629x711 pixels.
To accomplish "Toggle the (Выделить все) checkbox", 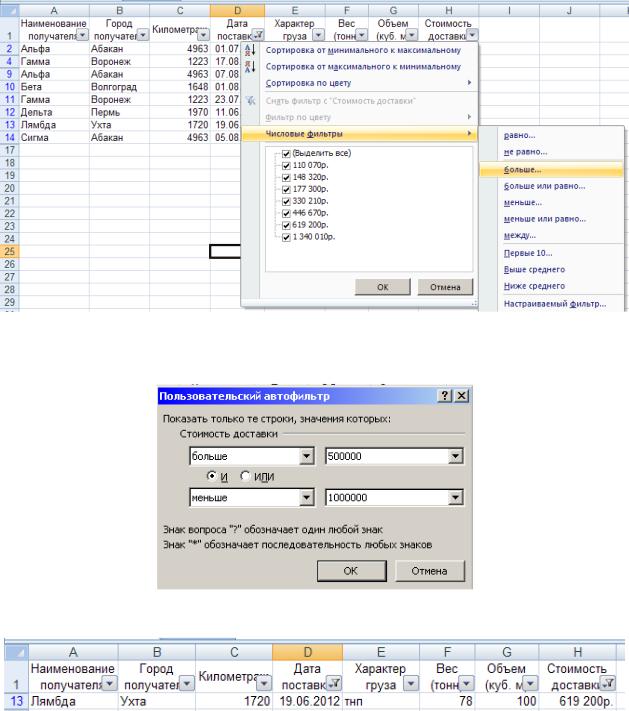I will tap(286, 154).
